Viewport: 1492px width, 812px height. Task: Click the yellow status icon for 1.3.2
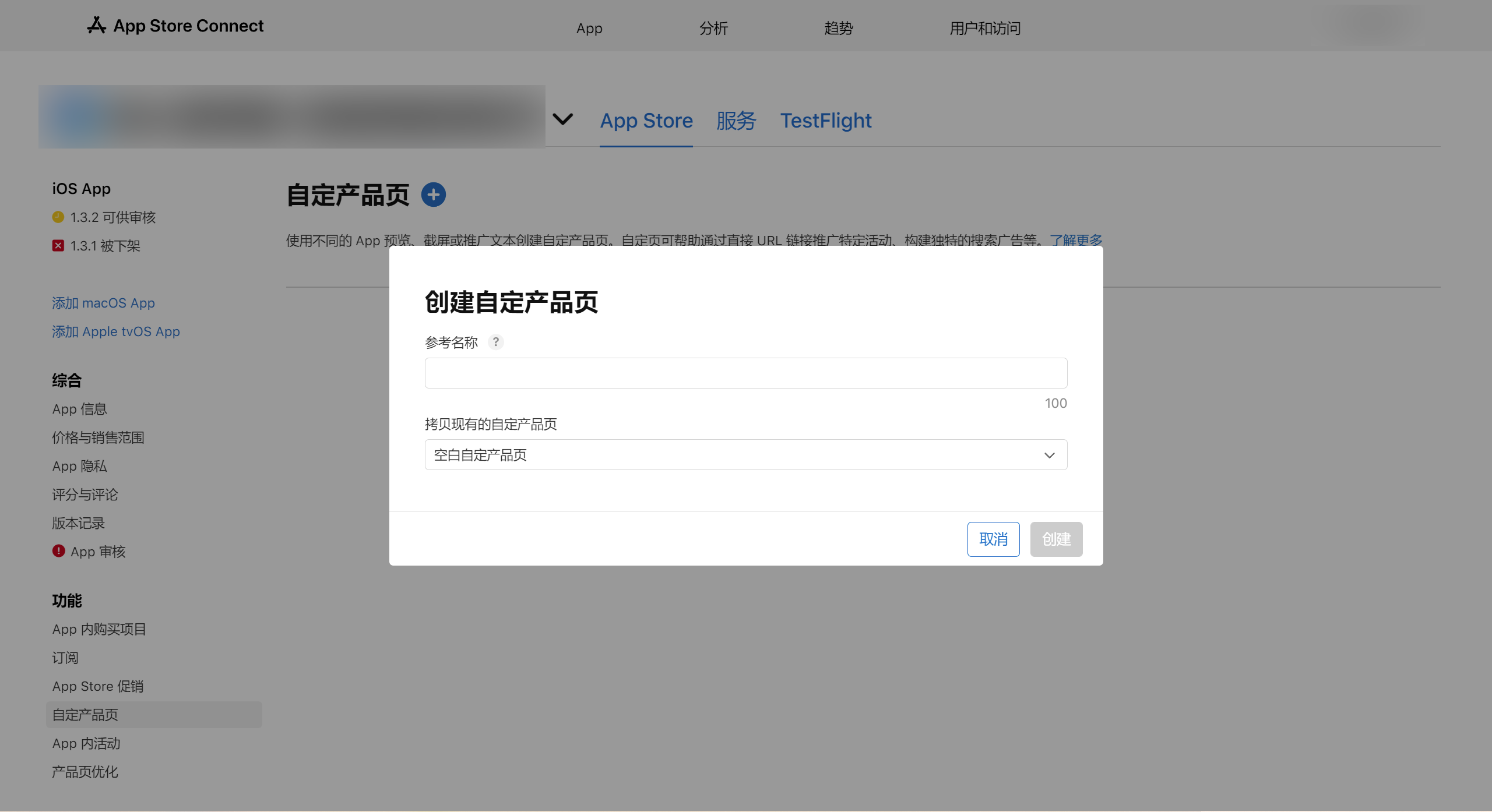coord(58,217)
